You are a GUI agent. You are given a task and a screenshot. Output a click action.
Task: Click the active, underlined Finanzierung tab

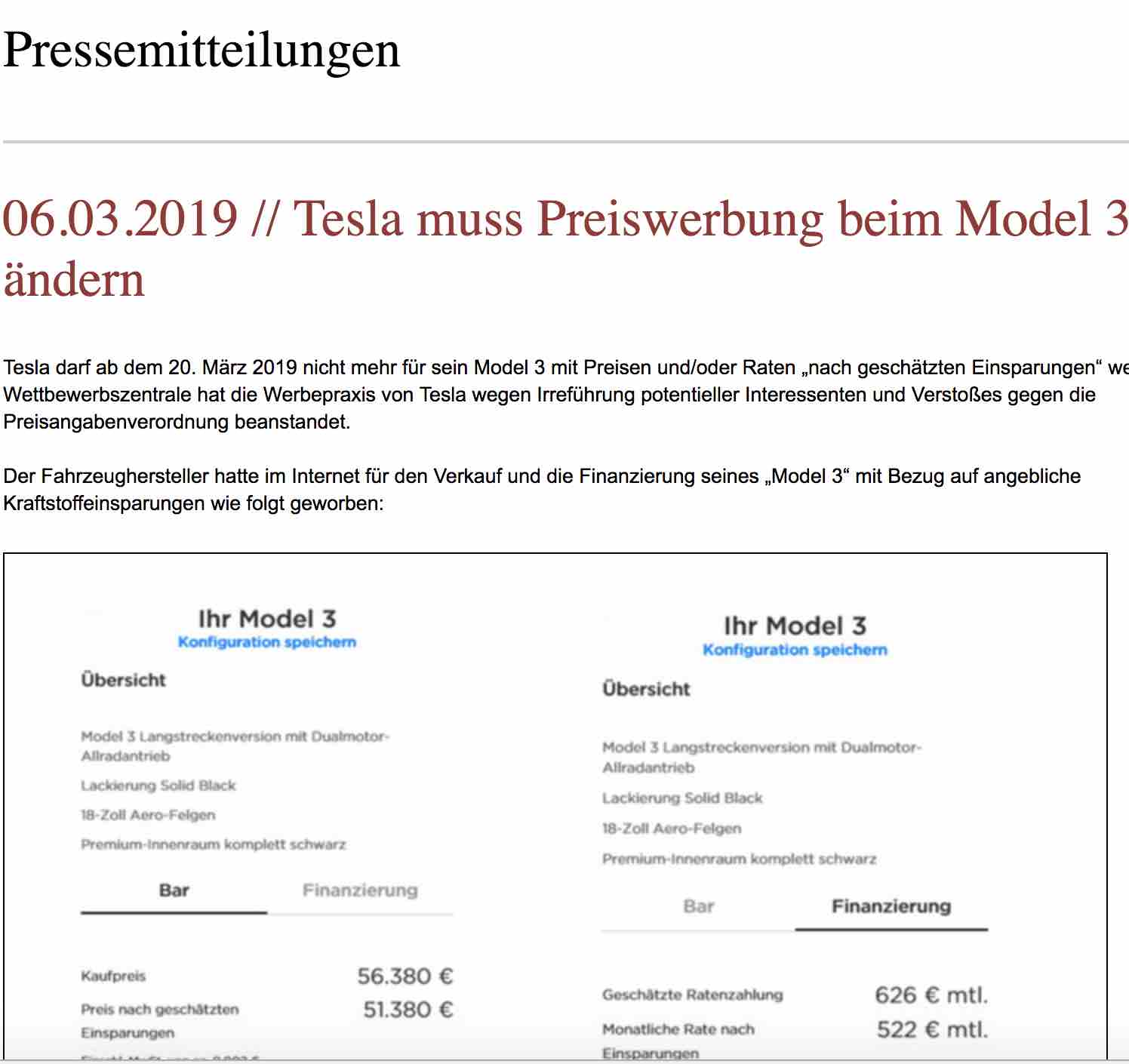coord(891,906)
